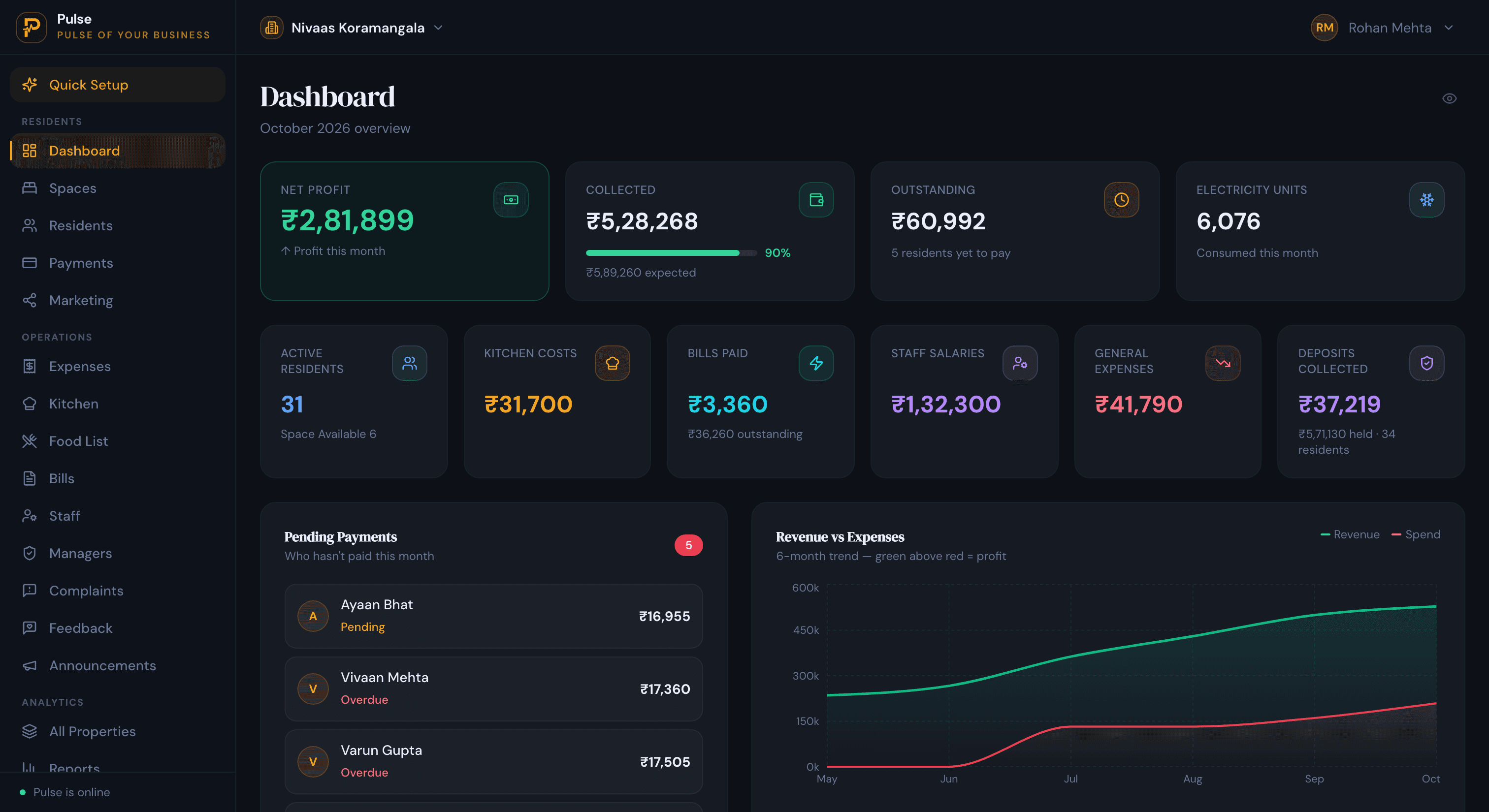Click the All Properties layers icon

point(30,731)
